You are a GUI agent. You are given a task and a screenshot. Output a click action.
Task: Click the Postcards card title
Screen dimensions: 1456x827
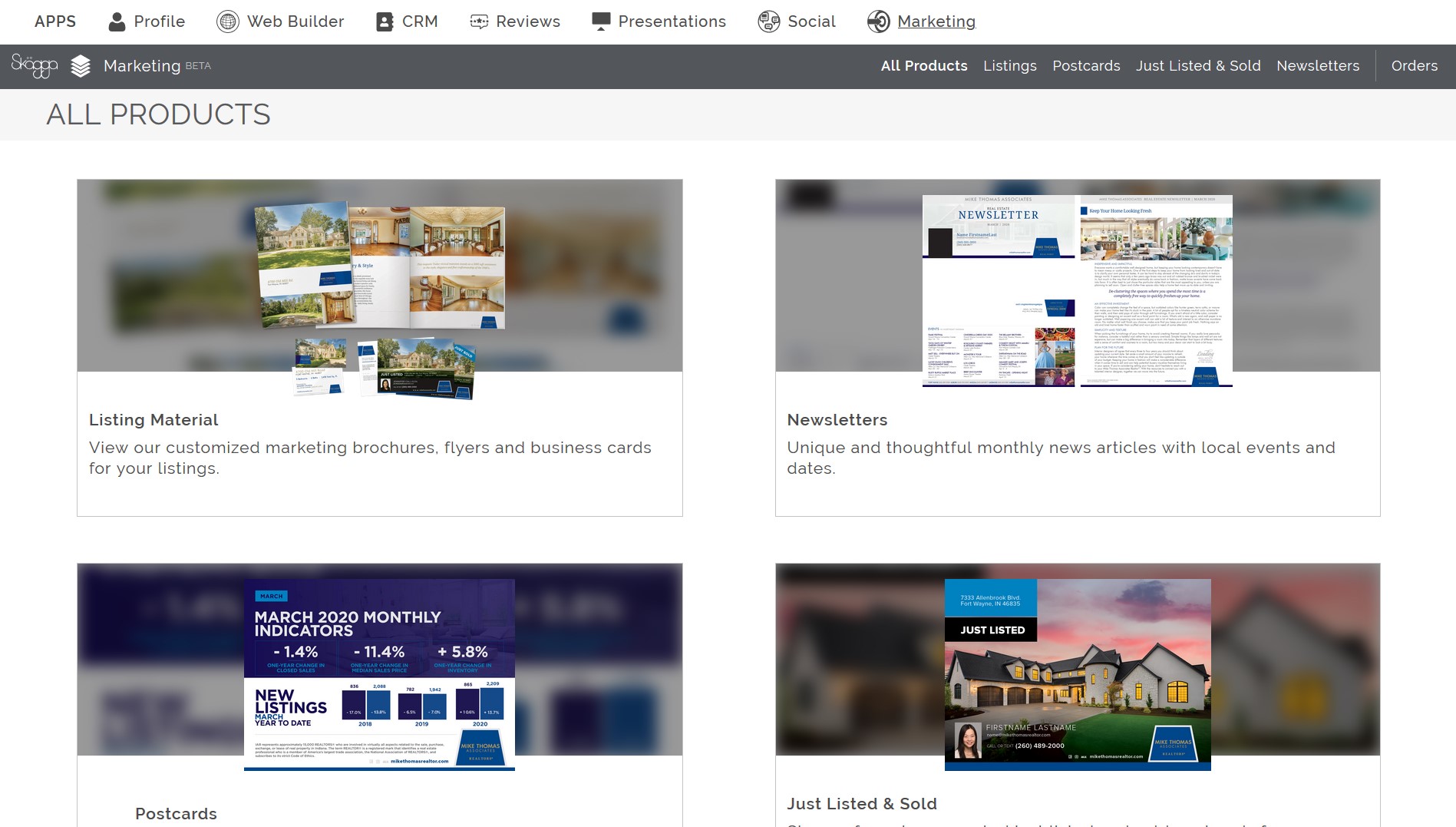(x=176, y=814)
